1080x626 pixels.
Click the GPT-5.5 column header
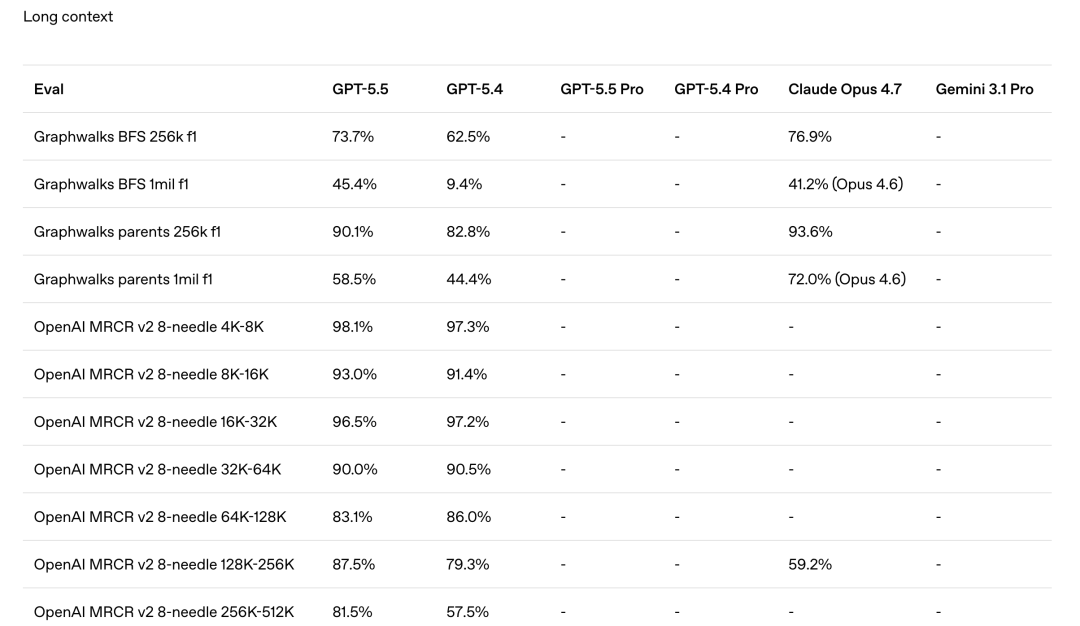tap(360, 89)
